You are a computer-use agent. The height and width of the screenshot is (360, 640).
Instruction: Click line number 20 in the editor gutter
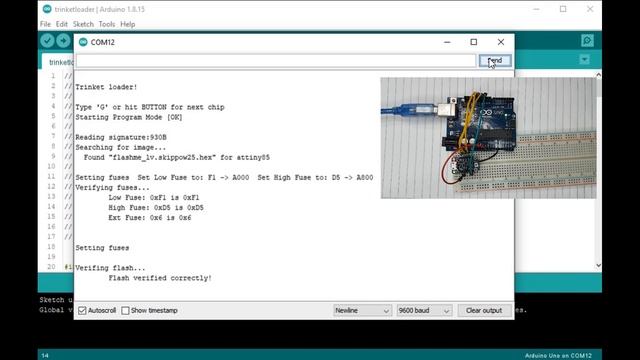tap(51, 267)
